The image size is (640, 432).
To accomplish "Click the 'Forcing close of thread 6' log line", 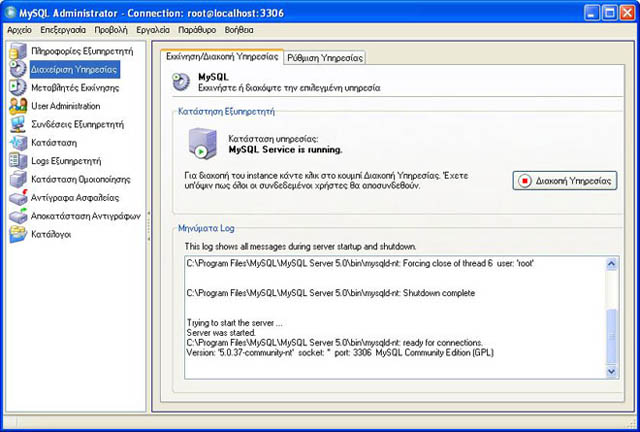I will point(360,264).
